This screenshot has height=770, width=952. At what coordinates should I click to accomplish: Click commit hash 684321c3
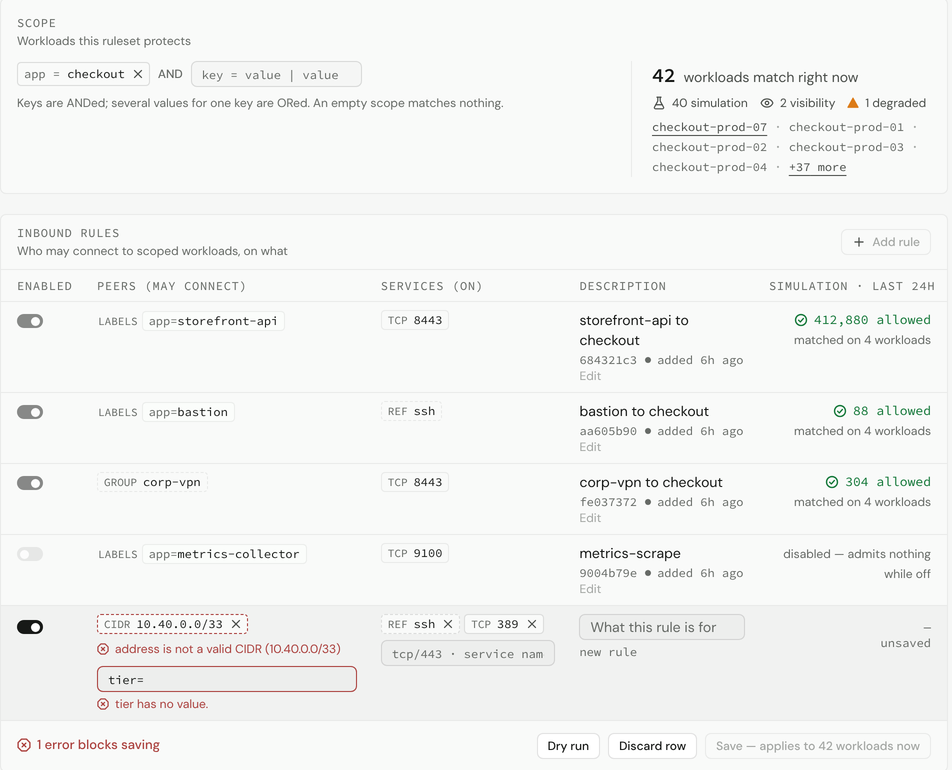point(608,360)
